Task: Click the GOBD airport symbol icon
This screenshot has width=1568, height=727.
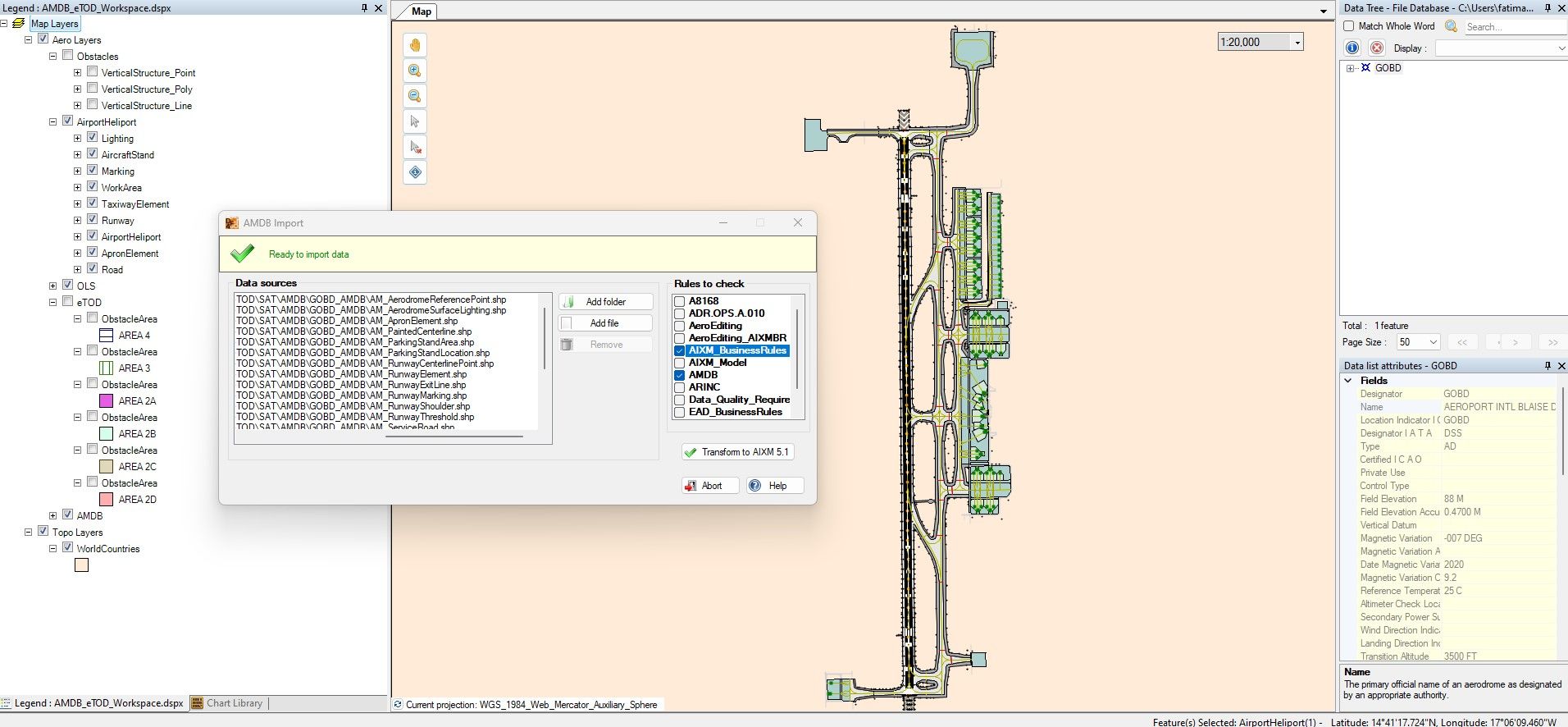Action: (x=1365, y=68)
